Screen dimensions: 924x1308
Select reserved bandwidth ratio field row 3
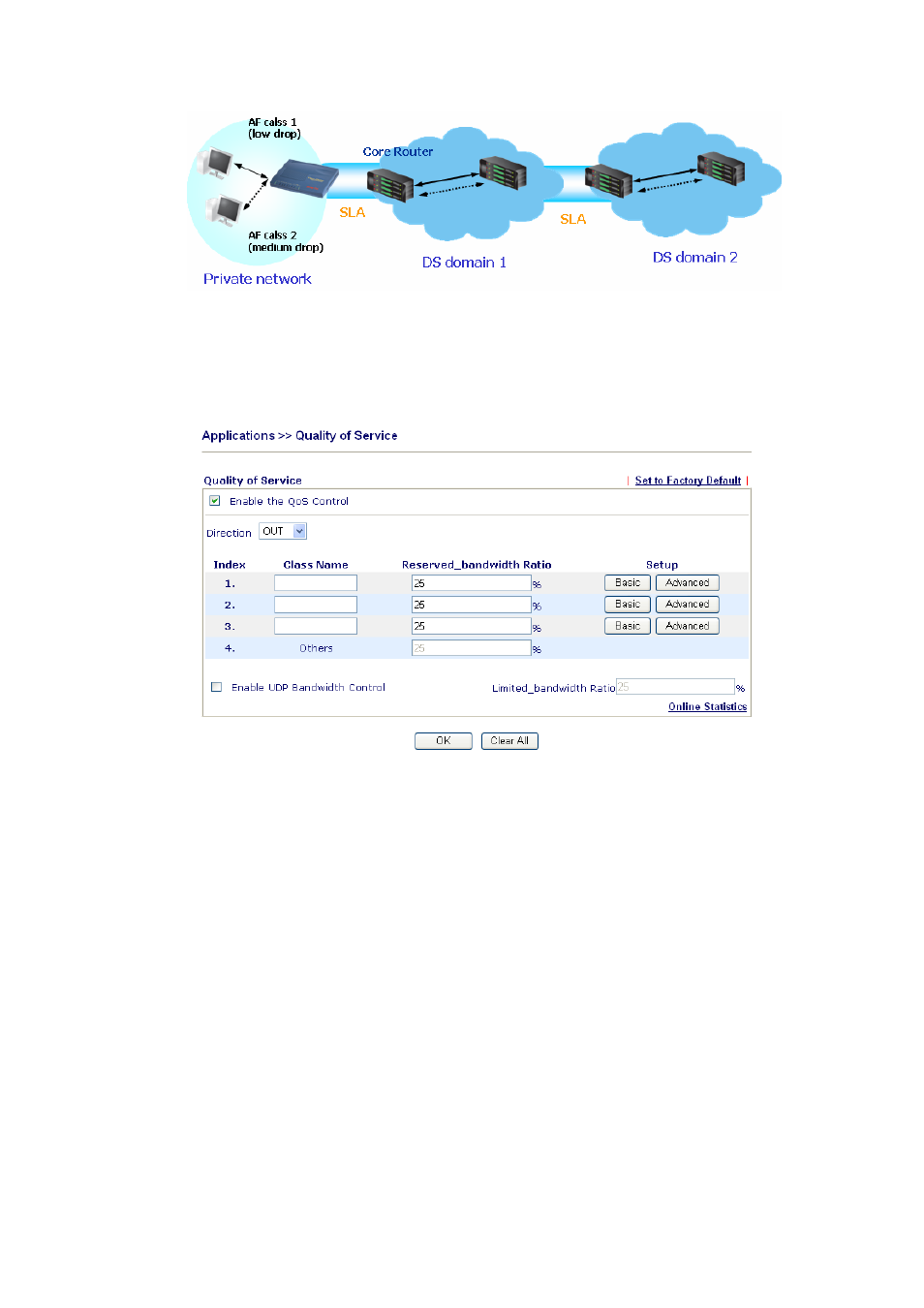(x=471, y=626)
